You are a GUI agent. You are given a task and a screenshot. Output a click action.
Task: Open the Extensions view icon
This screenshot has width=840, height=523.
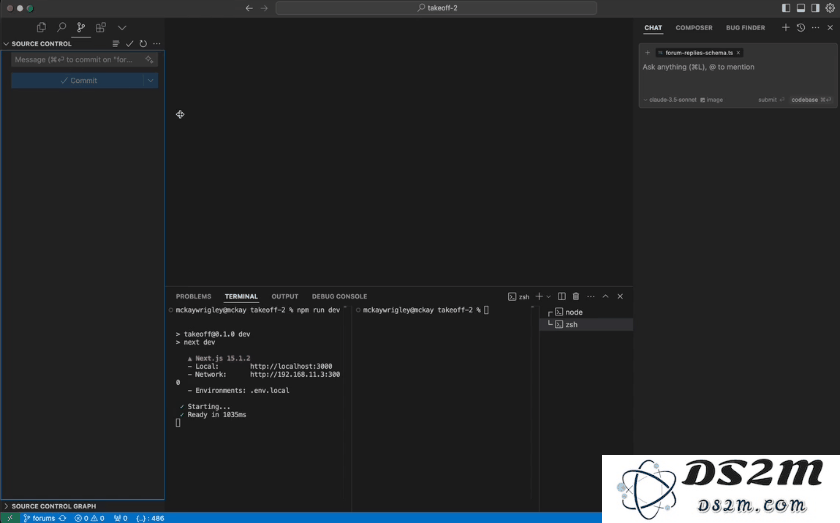pos(101,27)
